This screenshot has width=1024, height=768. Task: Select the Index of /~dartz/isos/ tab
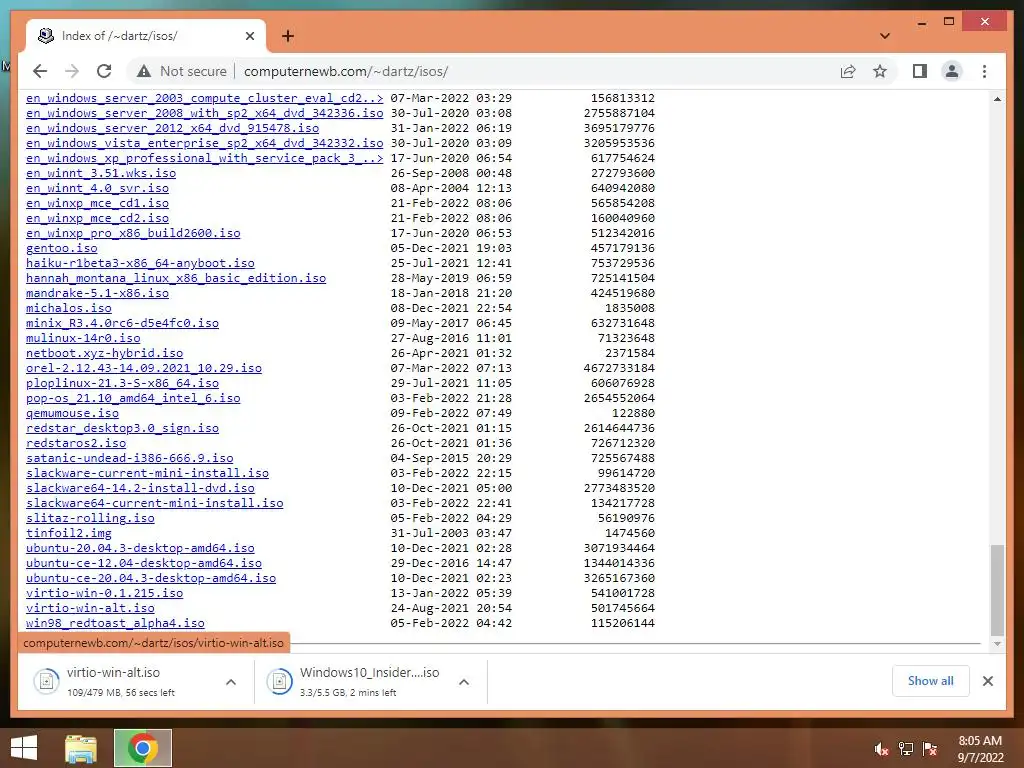pos(146,36)
